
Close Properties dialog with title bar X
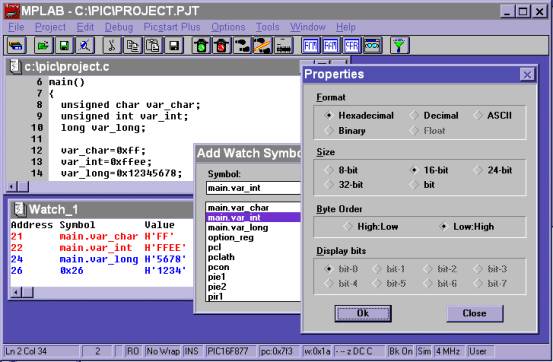click(x=527, y=74)
